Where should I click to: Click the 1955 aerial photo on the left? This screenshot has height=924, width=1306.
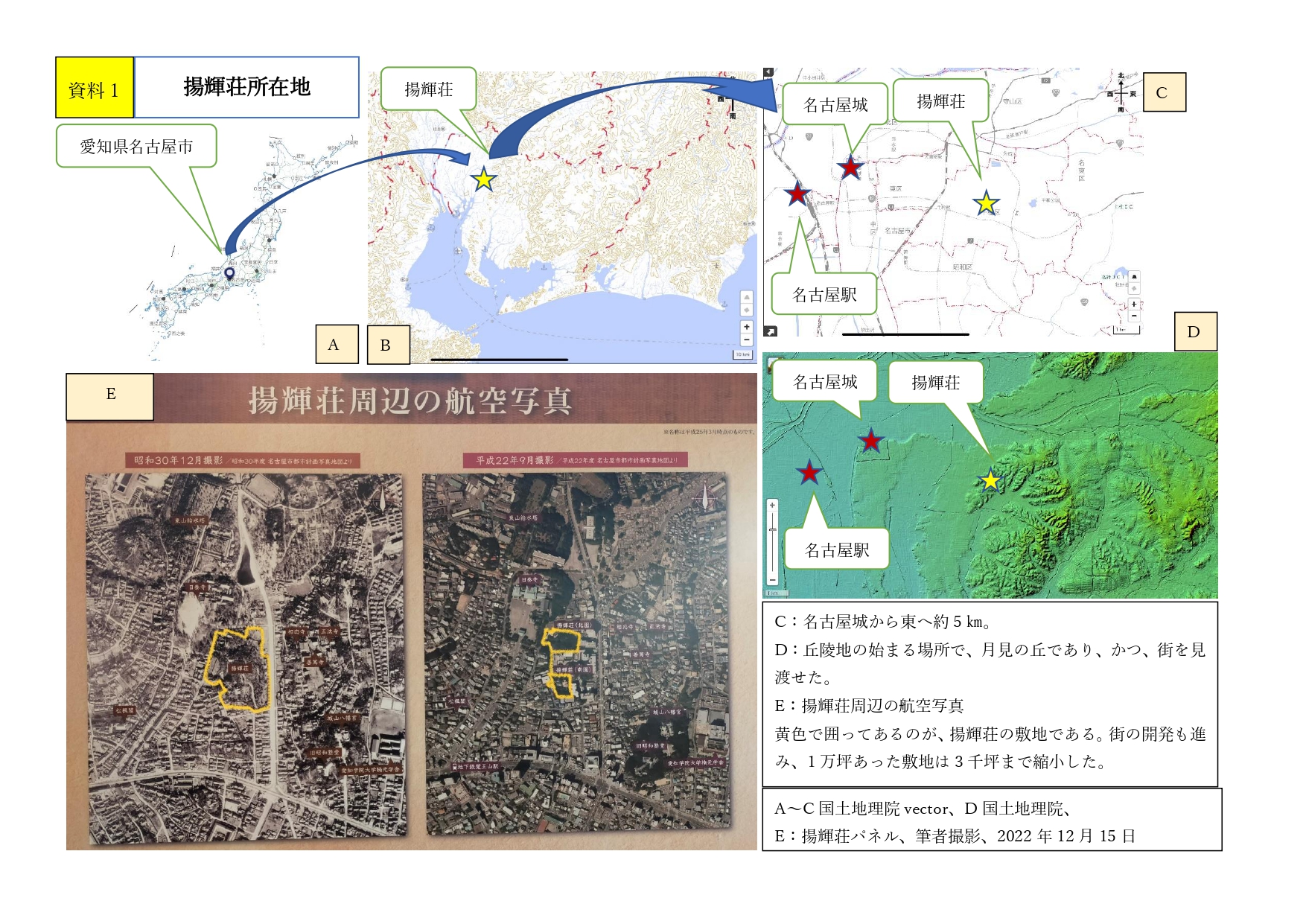246,655
